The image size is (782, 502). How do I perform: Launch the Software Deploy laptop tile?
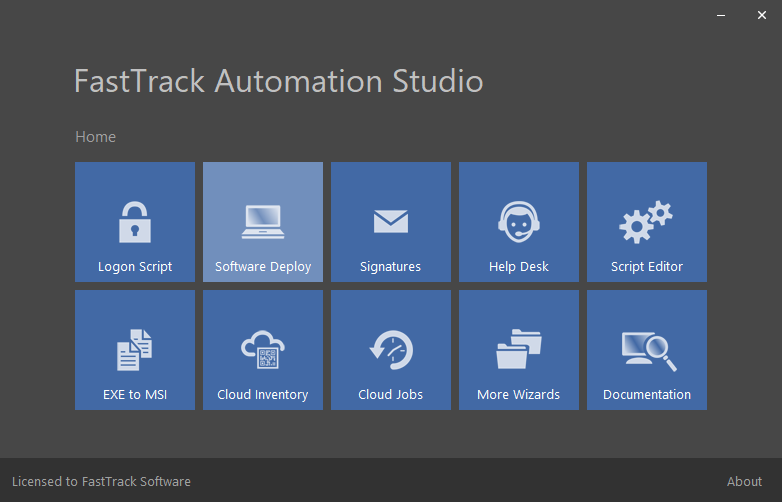(x=263, y=222)
